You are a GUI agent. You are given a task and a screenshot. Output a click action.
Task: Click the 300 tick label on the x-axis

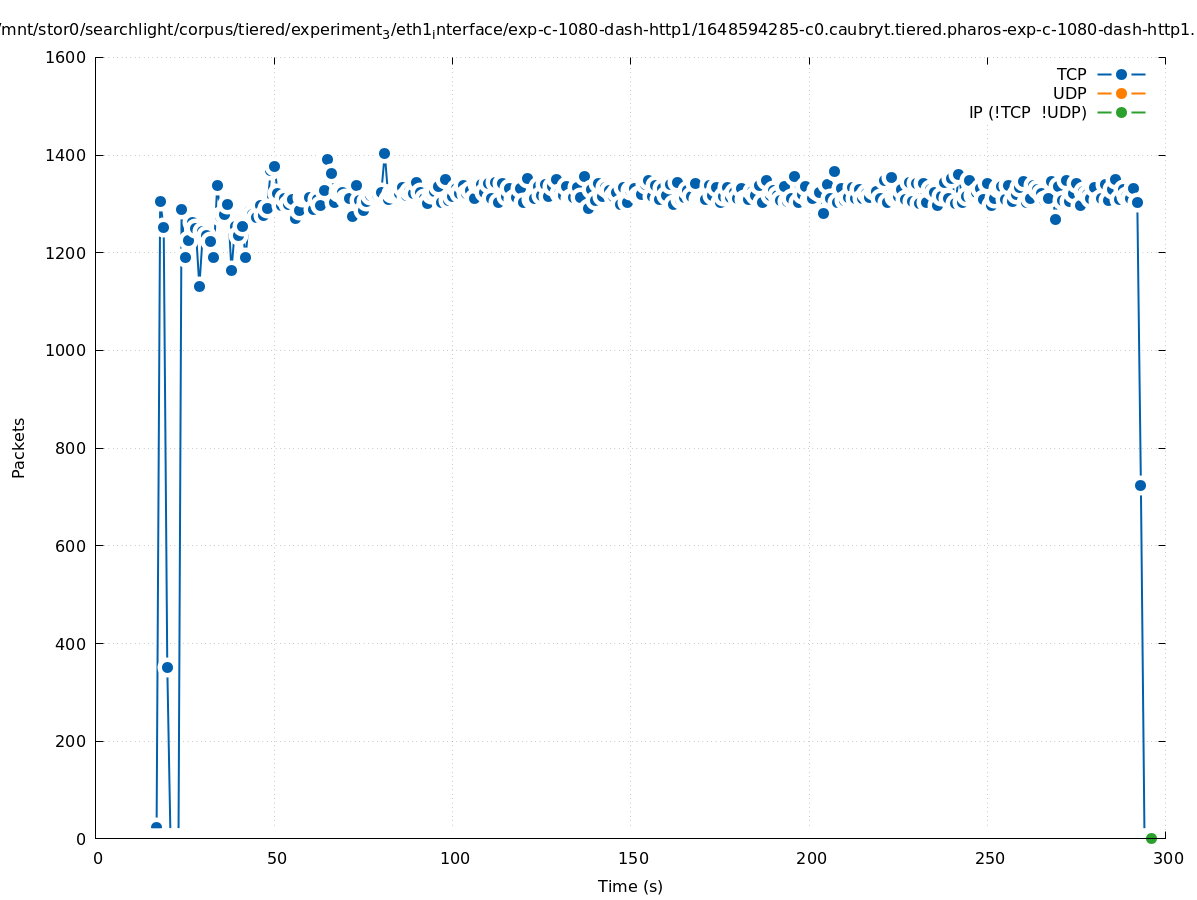tap(1167, 858)
